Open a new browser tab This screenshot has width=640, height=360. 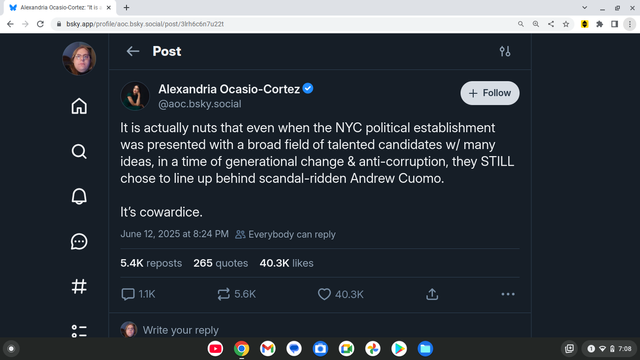tap(127, 8)
